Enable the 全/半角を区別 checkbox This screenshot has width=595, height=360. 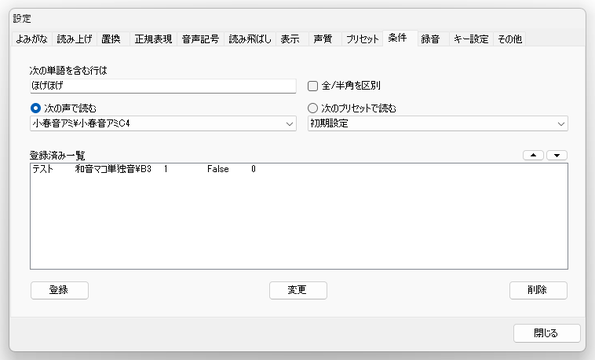point(313,86)
